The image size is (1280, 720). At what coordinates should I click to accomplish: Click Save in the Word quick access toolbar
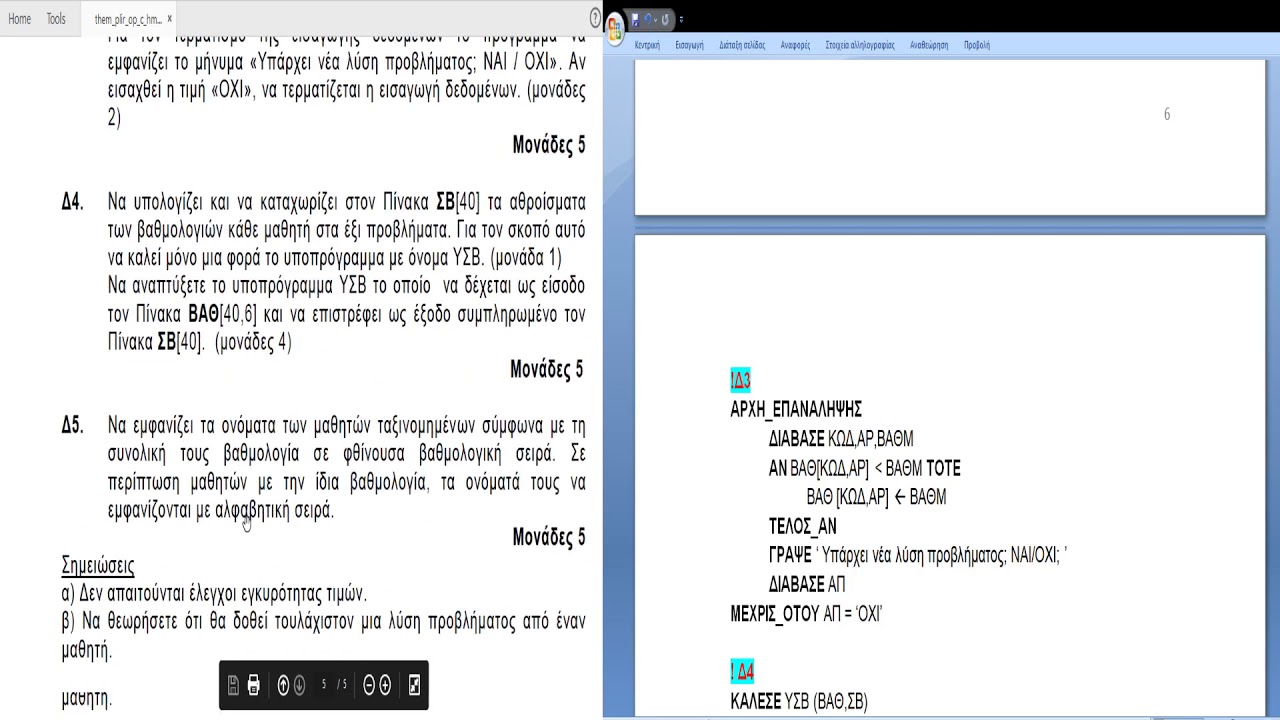pos(635,20)
